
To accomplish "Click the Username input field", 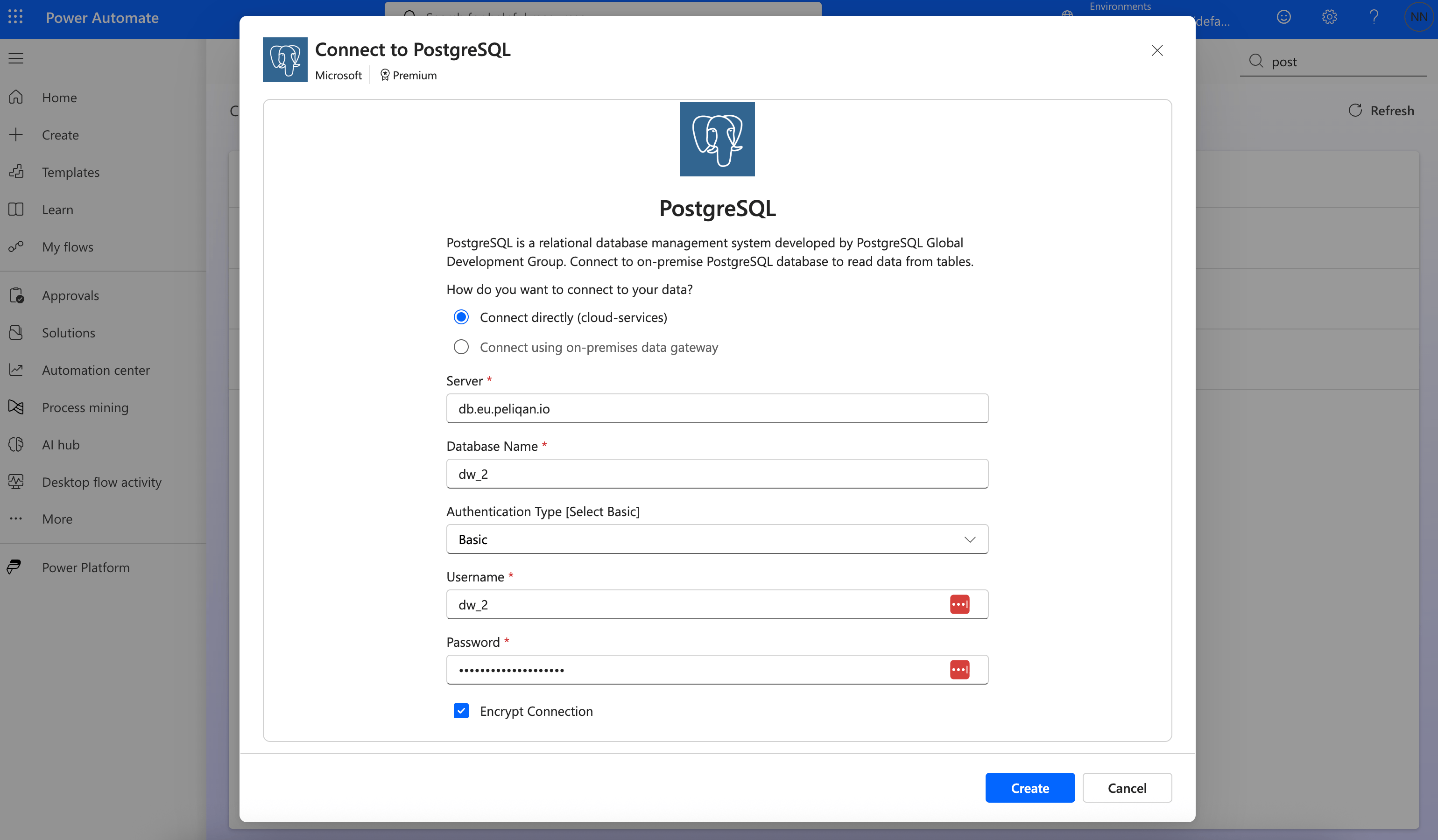I will (x=717, y=604).
